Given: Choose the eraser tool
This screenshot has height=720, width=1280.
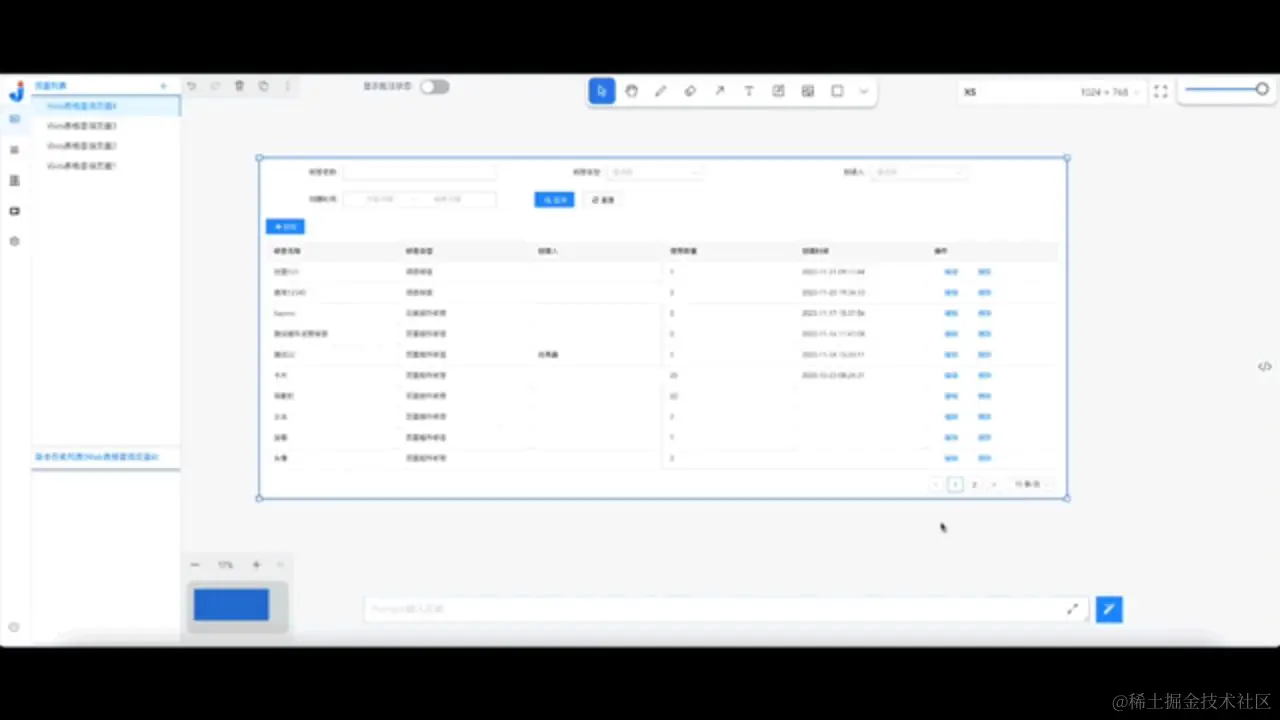Looking at the screenshot, I should [690, 91].
